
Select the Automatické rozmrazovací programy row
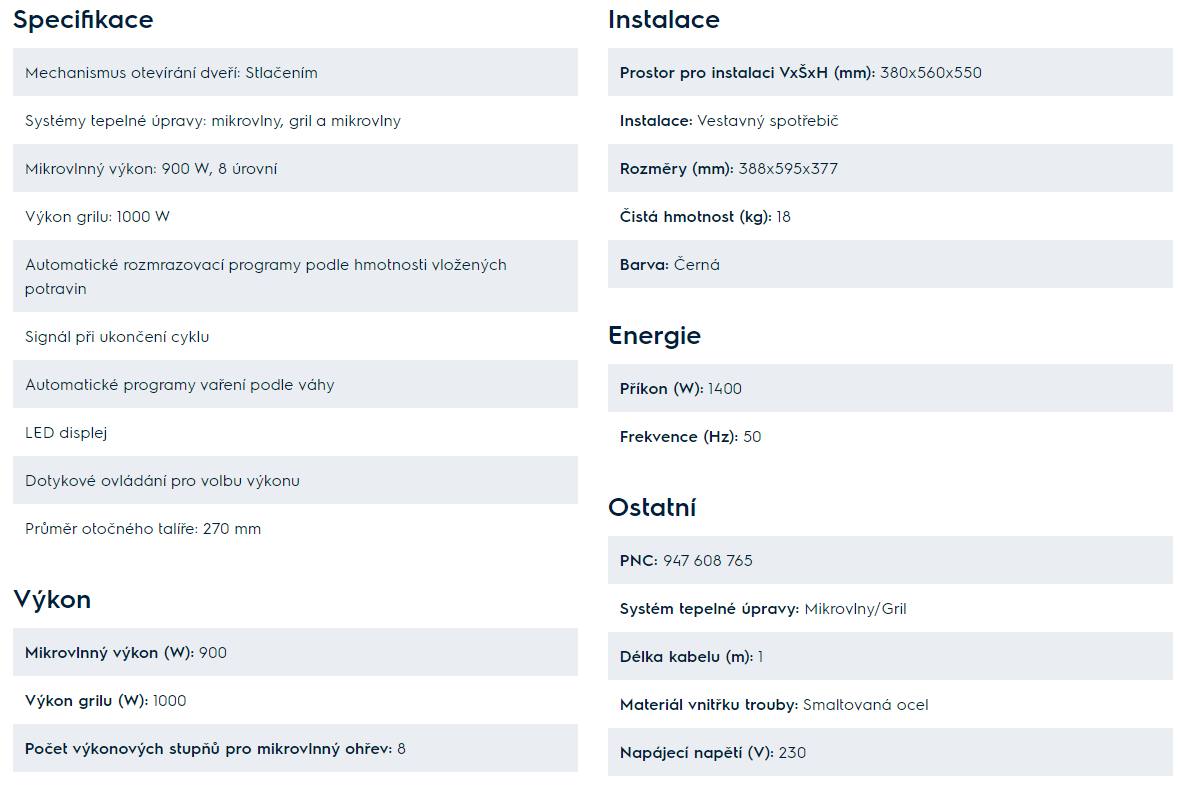tap(295, 276)
